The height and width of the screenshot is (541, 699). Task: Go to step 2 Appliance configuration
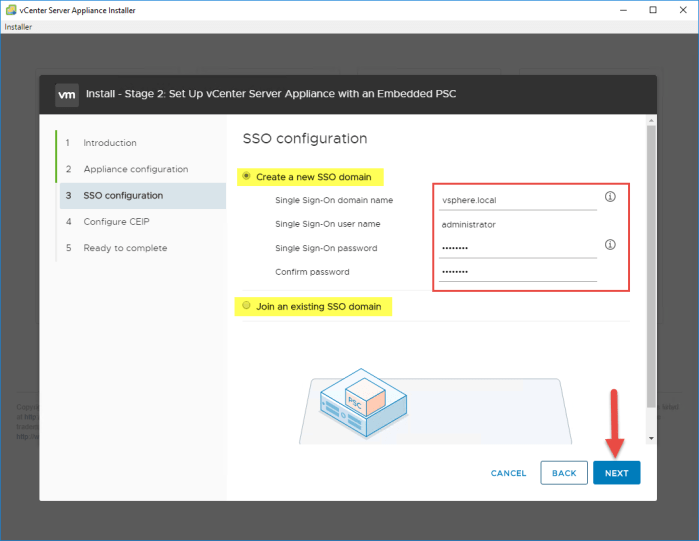click(x=136, y=169)
